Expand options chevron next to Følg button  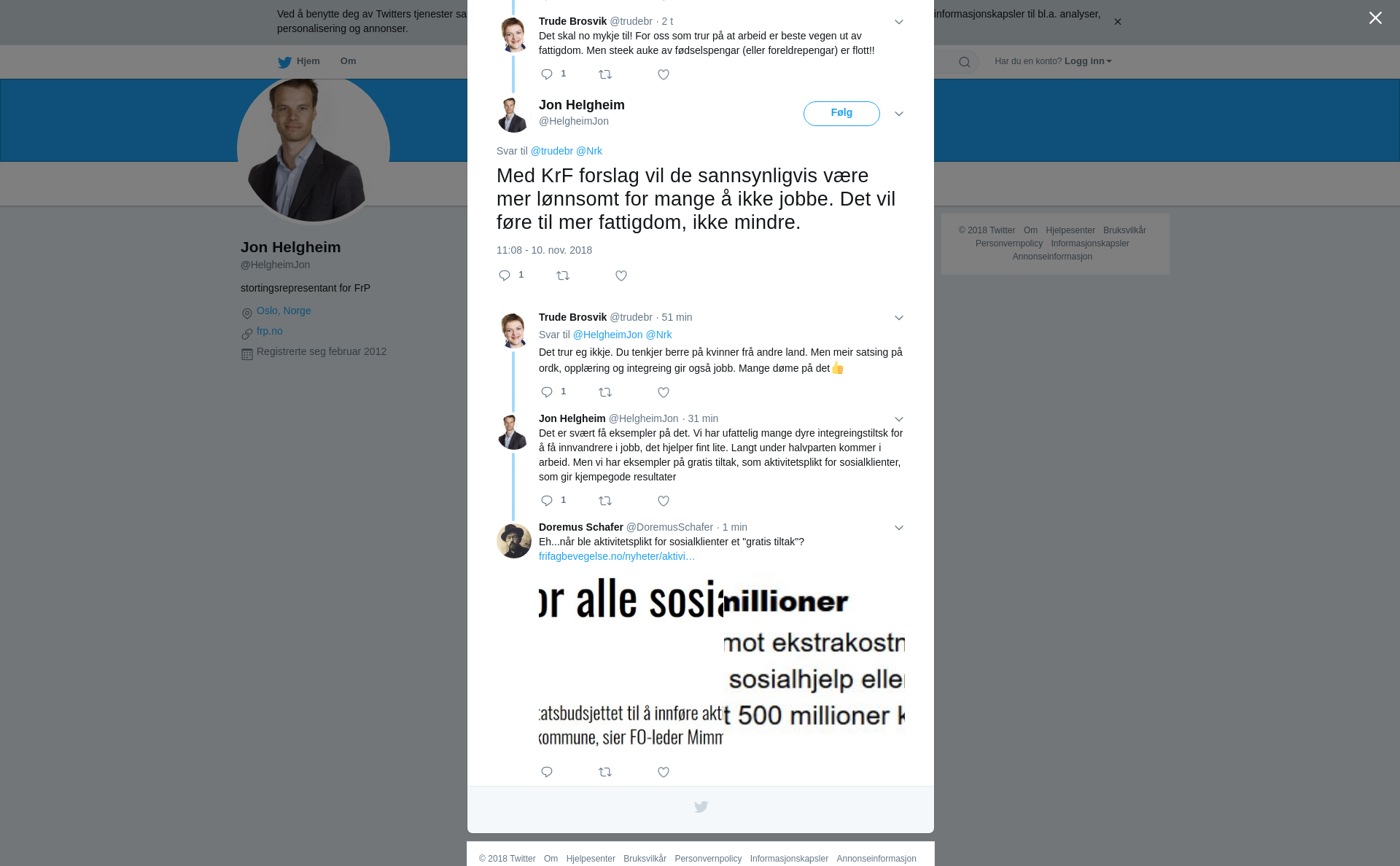(899, 114)
